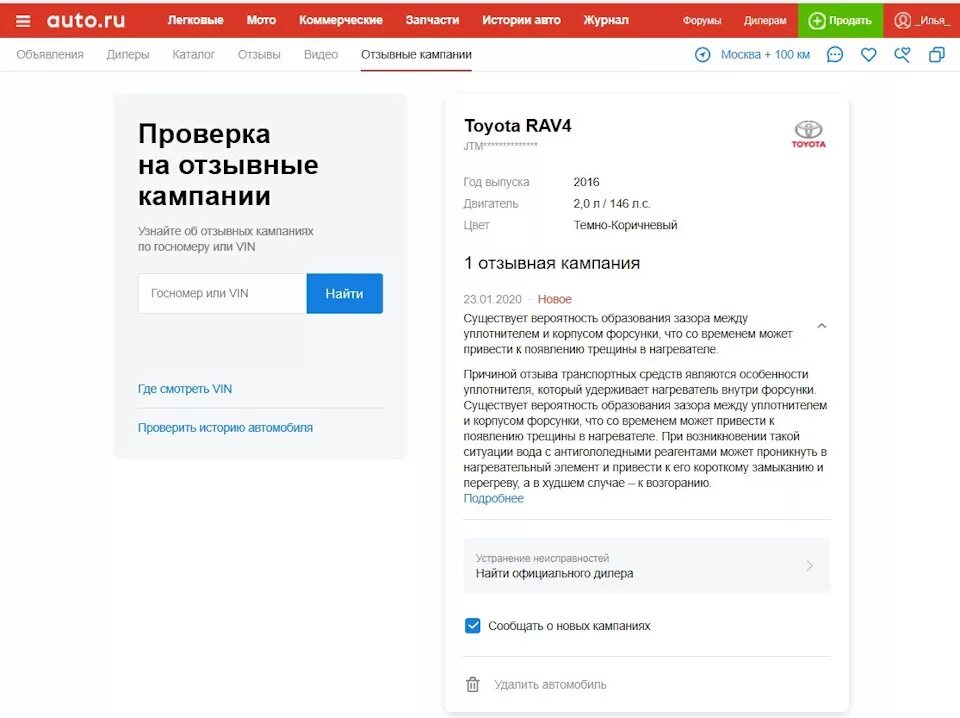960x718 pixels.
Task: Open the Подробнее link
Action: [493, 498]
